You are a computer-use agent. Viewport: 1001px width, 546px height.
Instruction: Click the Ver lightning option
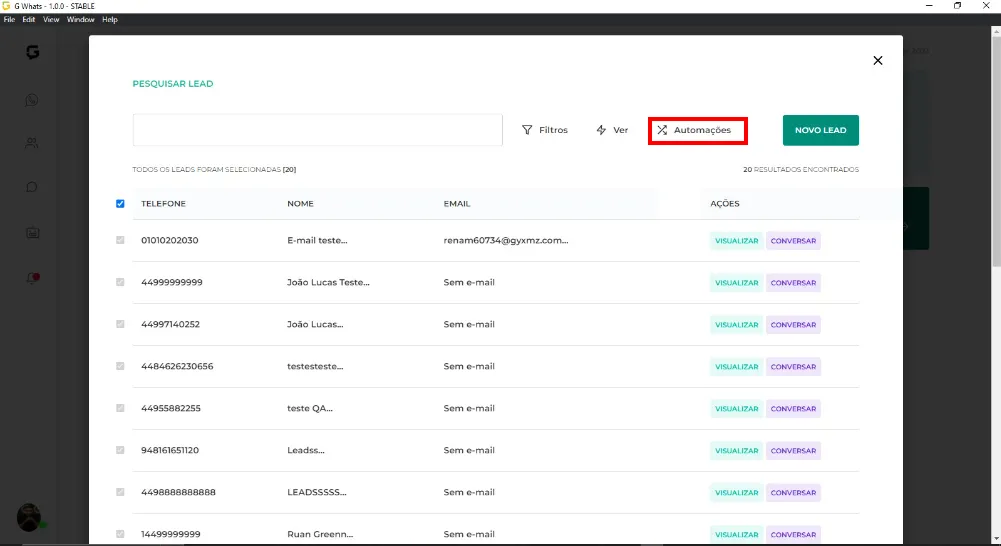click(612, 130)
